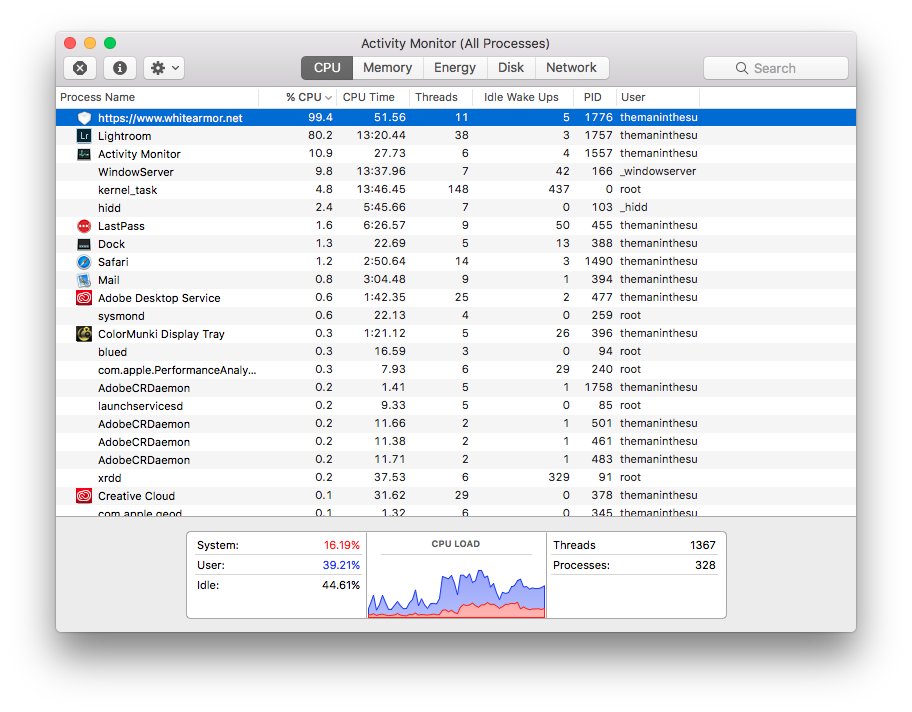Sort by Process Name column header

click(157, 97)
